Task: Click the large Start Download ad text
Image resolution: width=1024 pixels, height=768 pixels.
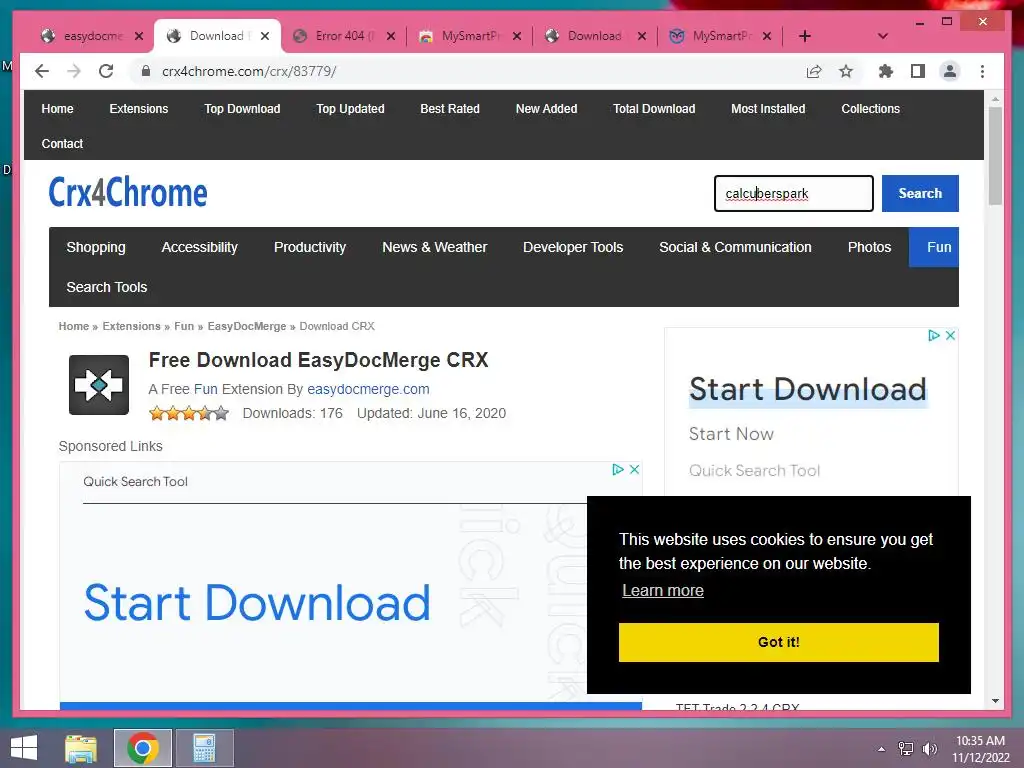Action: click(x=257, y=602)
